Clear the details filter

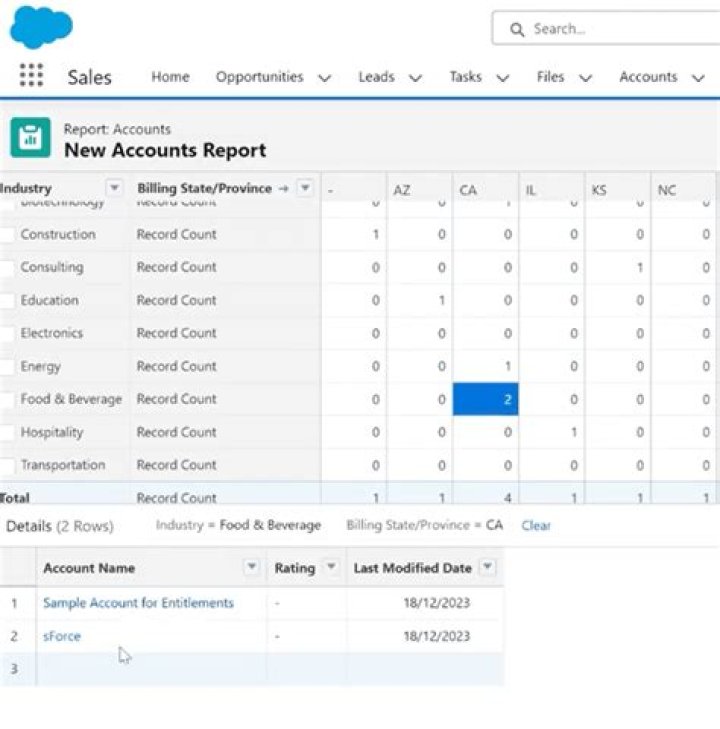tap(536, 525)
